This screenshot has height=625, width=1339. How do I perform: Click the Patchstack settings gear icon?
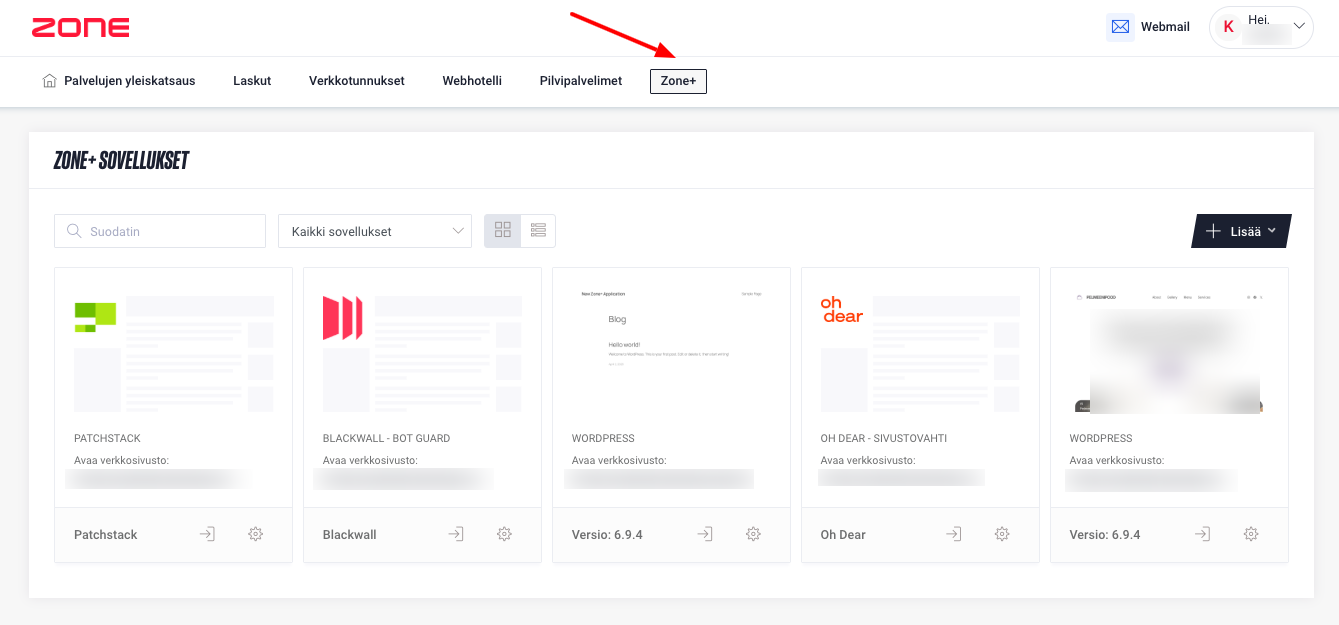pos(255,534)
